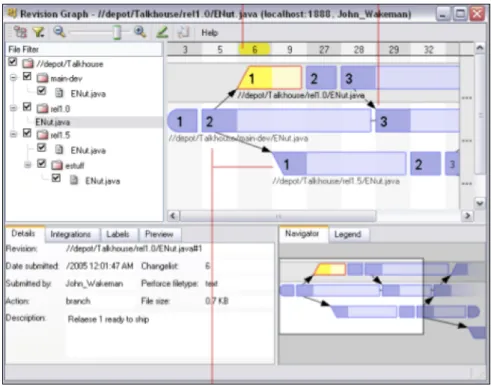Click the 'Relaese 1 ready to ship' description
The width and height of the screenshot is (491, 386).
(x=108, y=319)
